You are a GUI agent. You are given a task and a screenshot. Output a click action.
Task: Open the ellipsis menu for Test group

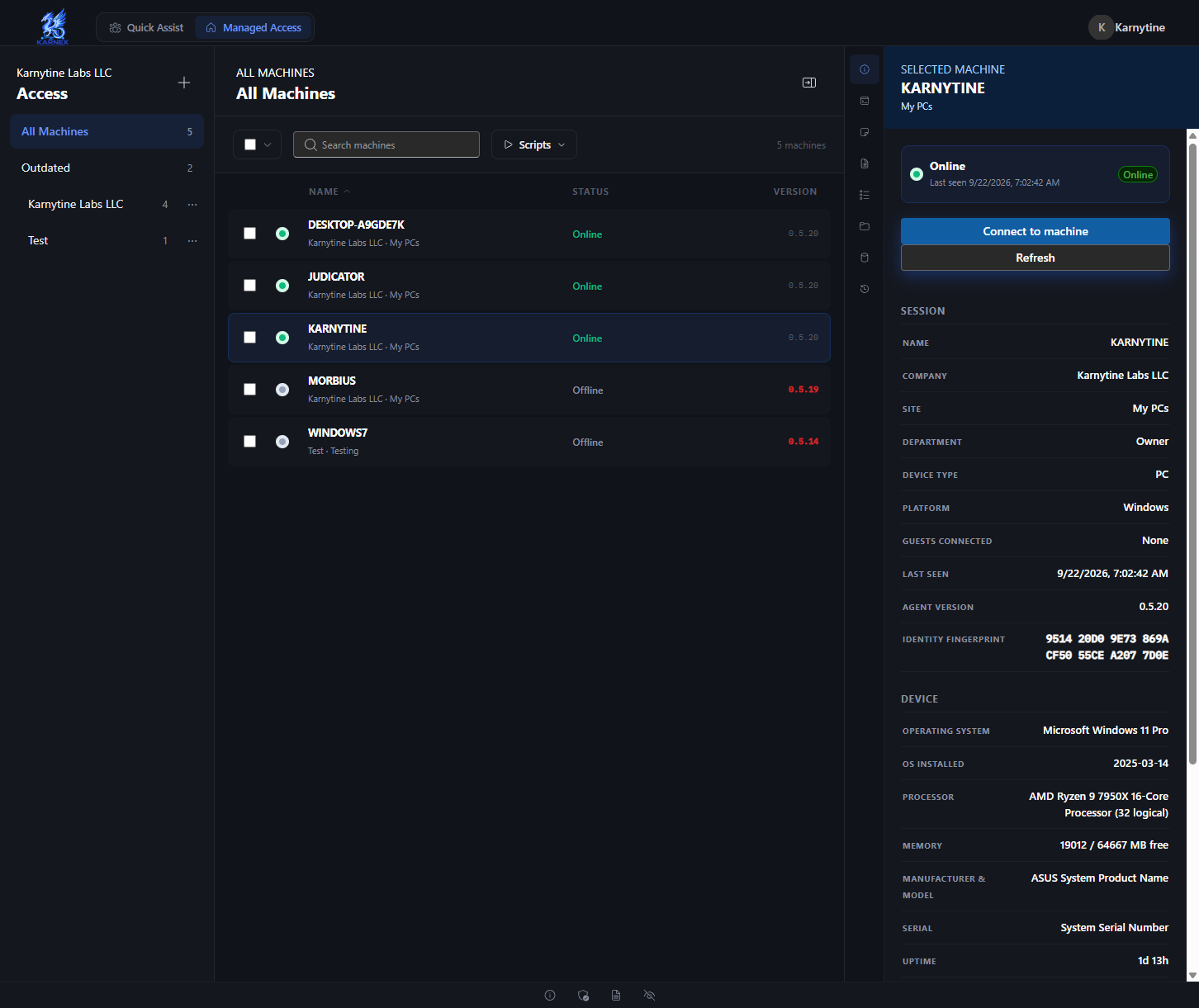tap(192, 241)
